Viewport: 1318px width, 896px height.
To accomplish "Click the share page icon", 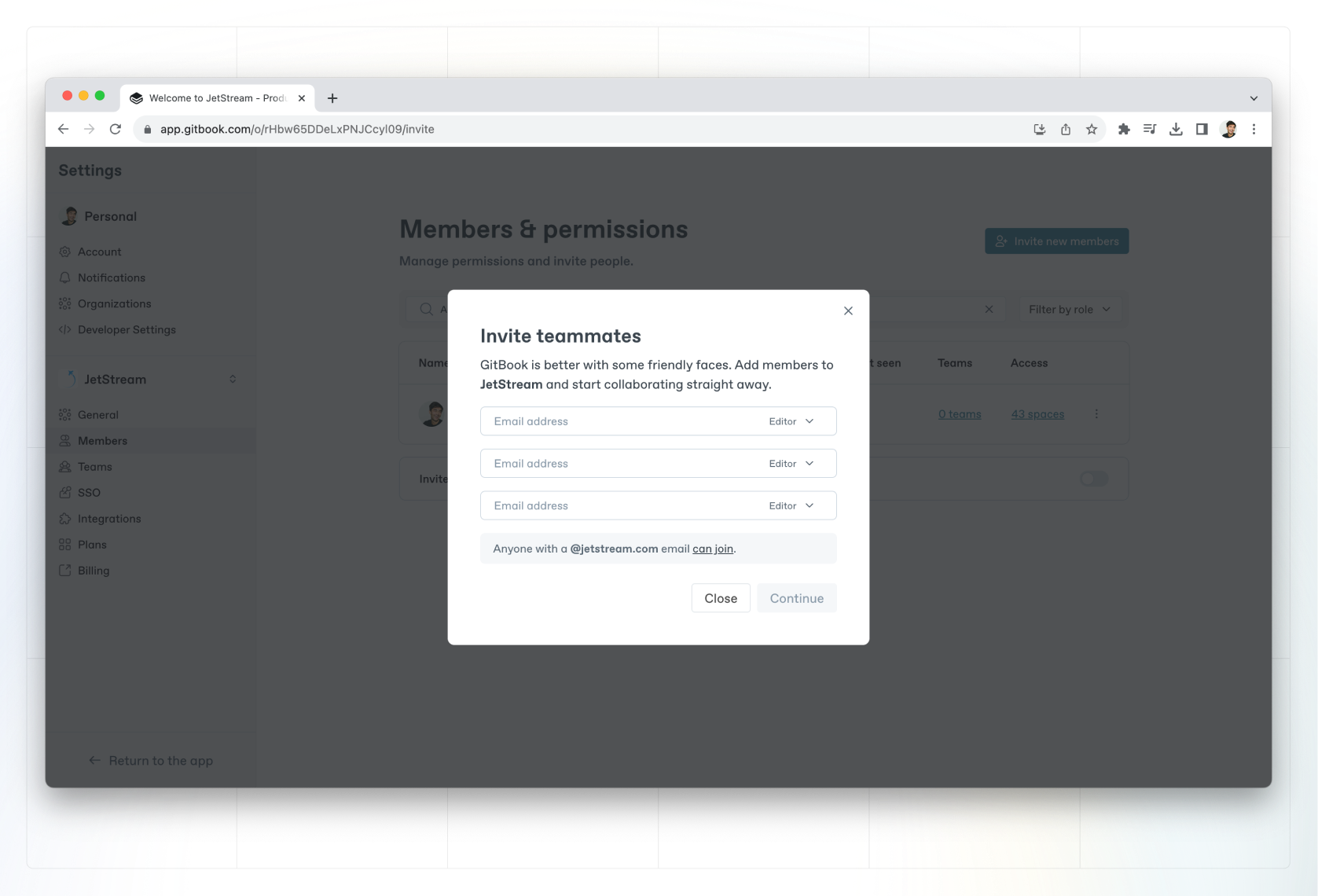I will [1066, 129].
